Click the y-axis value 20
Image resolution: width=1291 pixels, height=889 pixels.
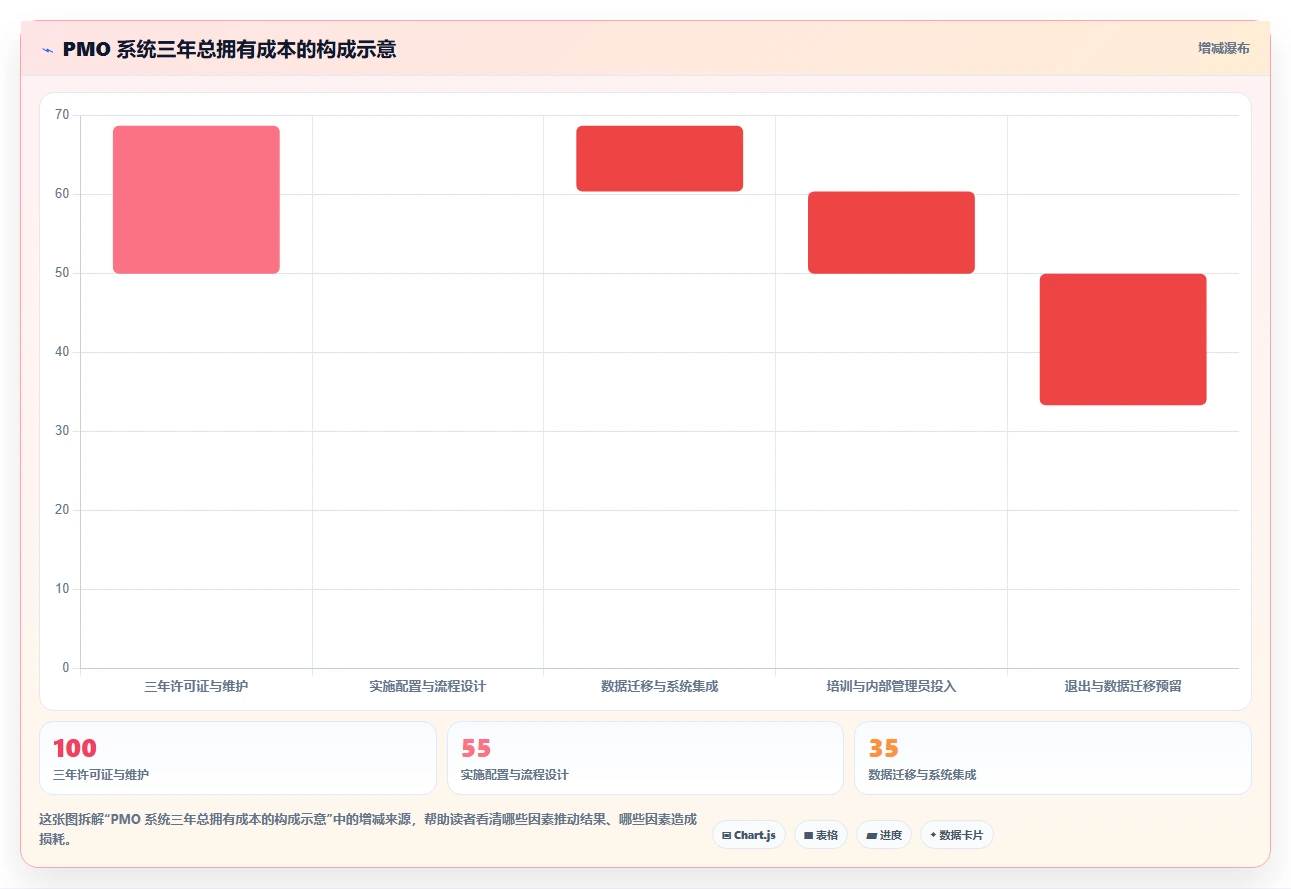tap(62, 510)
